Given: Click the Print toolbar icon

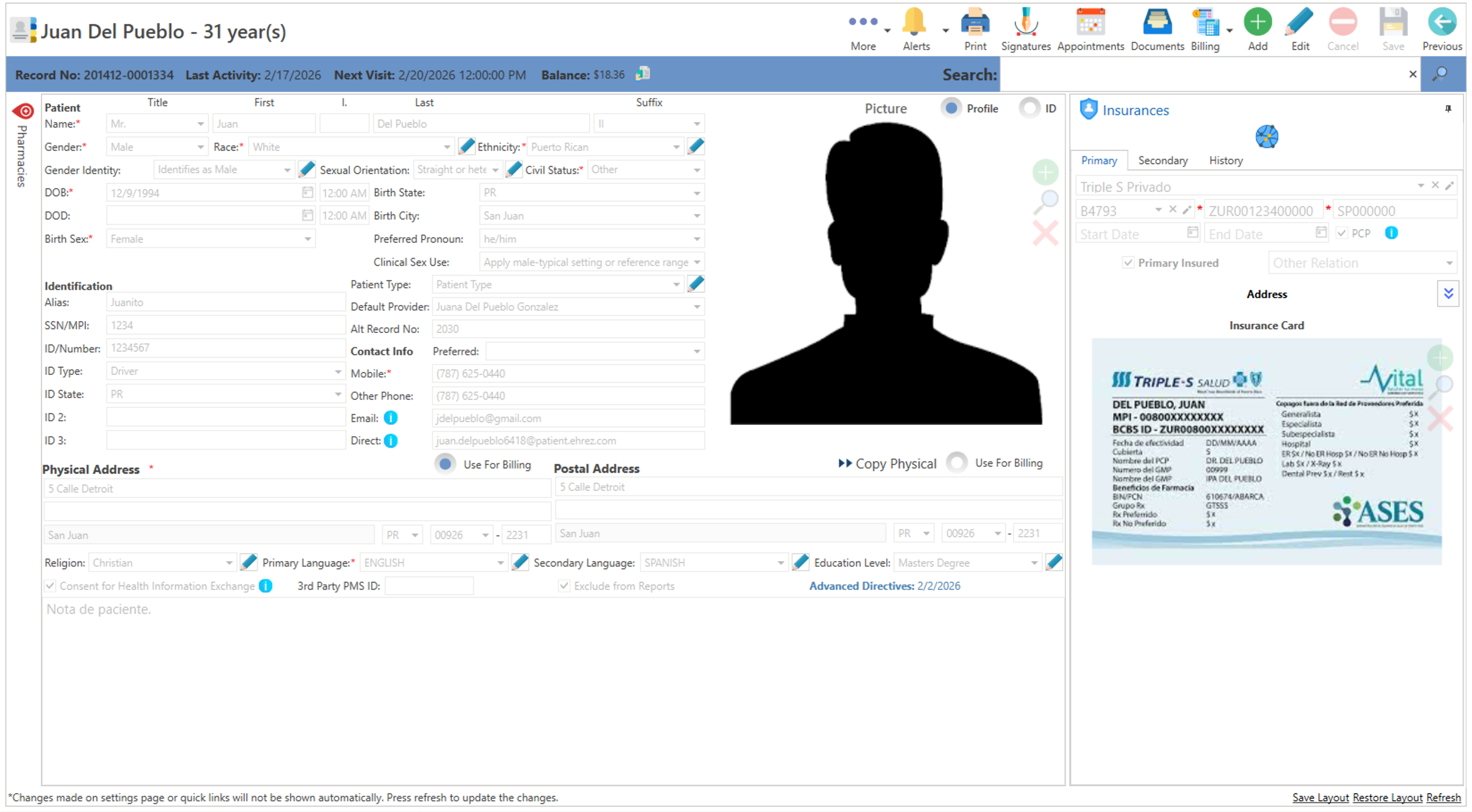Looking at the screenshot, I should pyautogui.click(x=975, y=23).
